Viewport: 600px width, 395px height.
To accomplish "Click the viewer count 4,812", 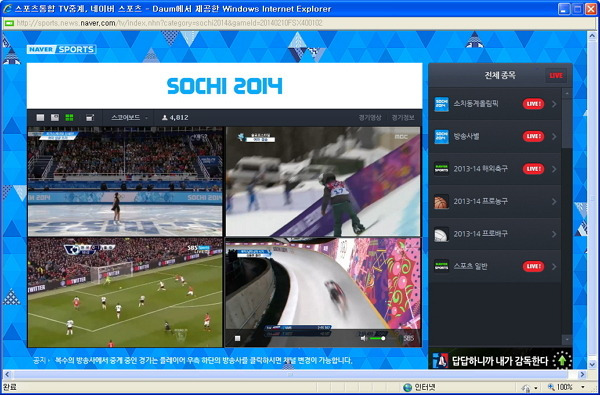I will (x=175, y=118).
